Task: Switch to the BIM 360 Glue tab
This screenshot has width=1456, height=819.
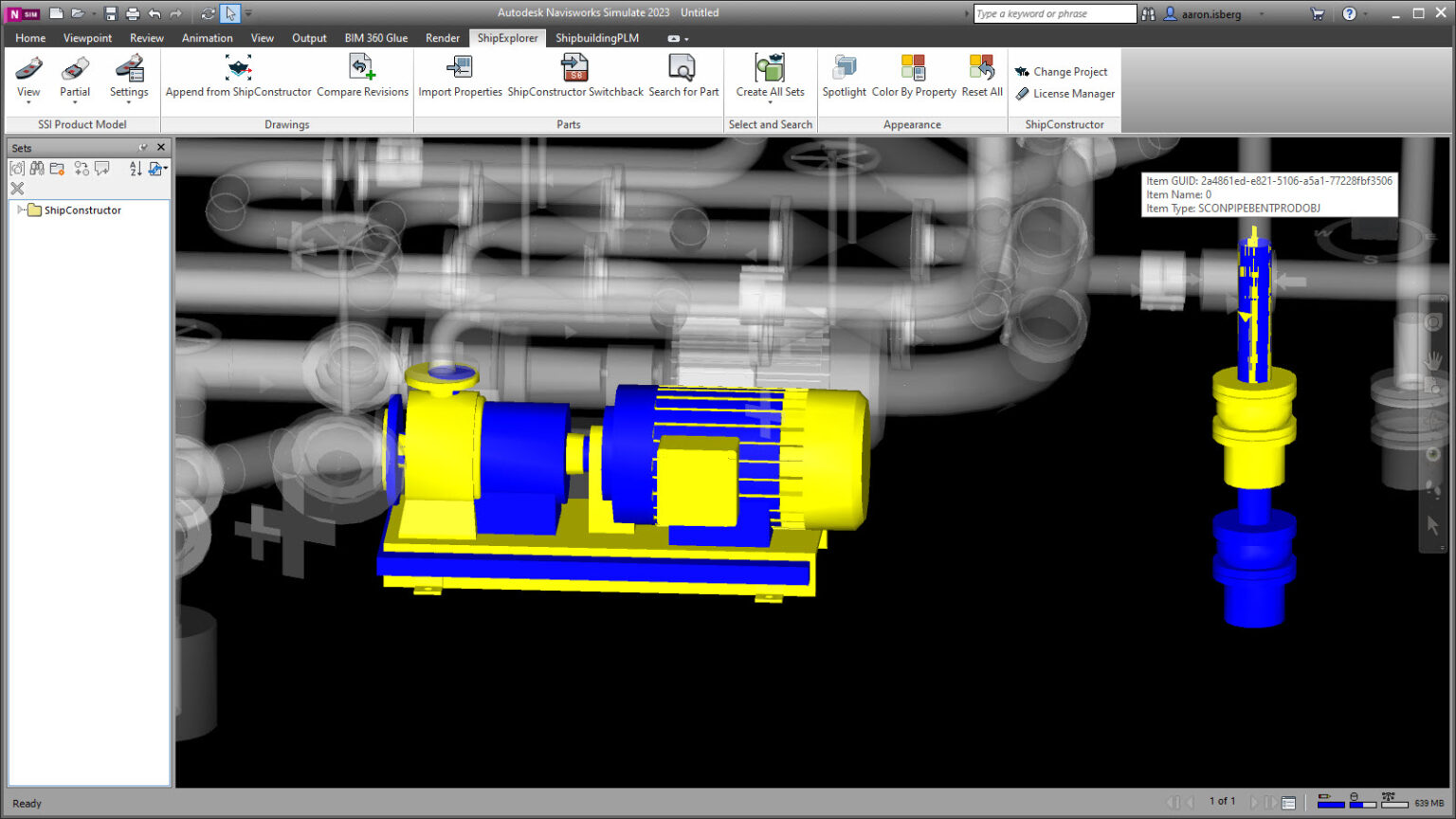Action: (376, 38)
